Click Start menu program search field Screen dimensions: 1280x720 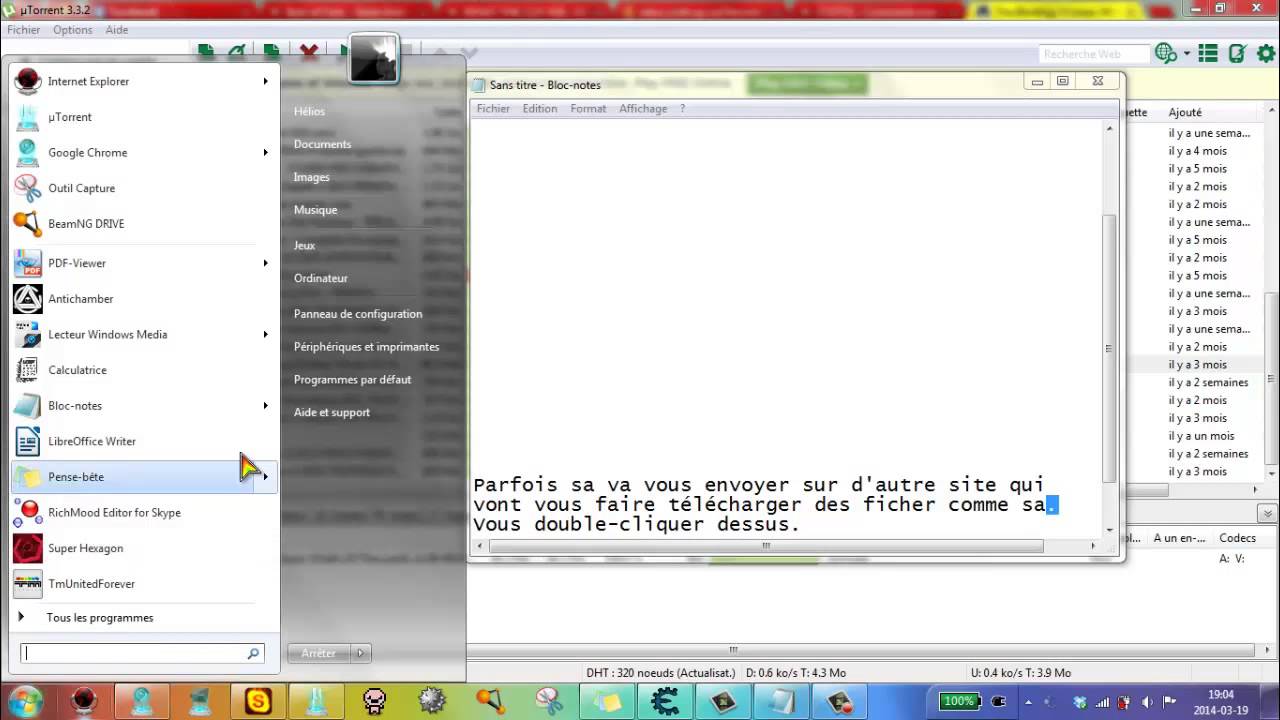coord(142,654)
